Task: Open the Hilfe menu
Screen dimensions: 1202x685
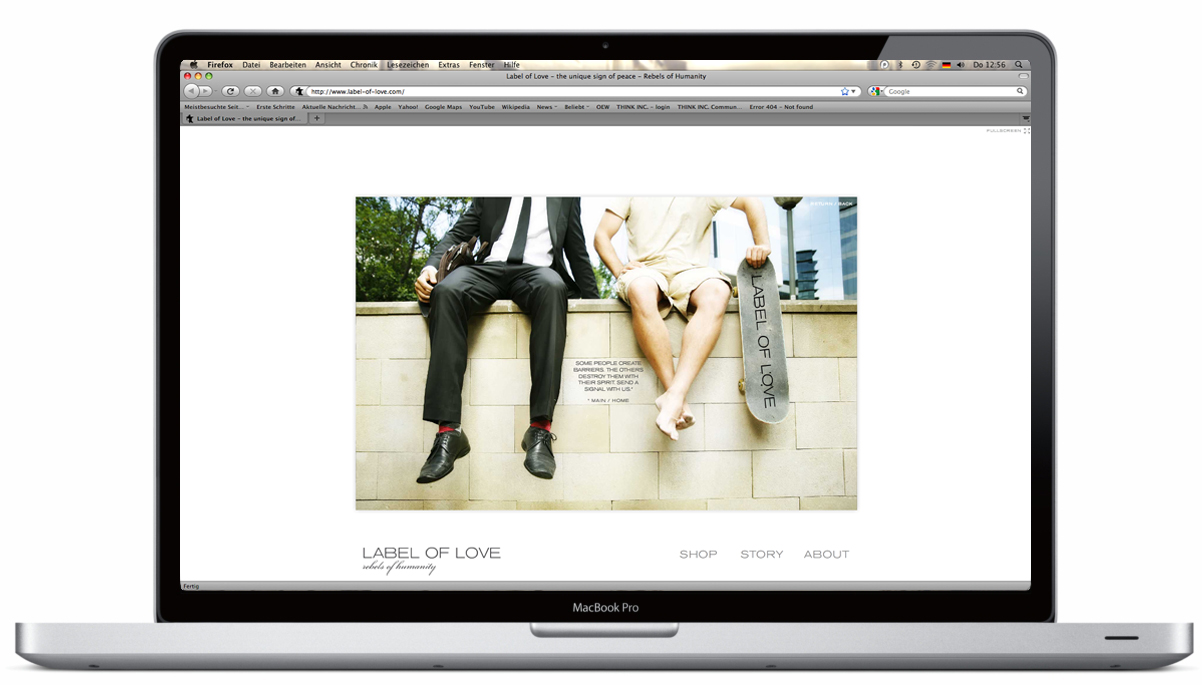Action: point(512,65)
